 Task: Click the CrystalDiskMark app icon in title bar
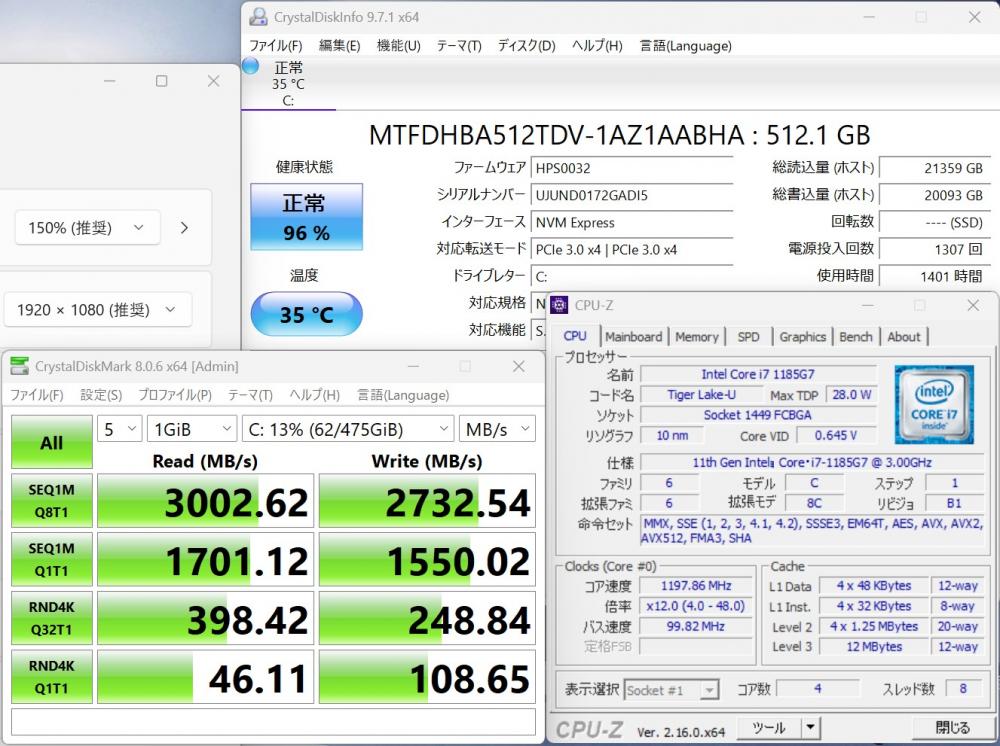coord(19,367)
